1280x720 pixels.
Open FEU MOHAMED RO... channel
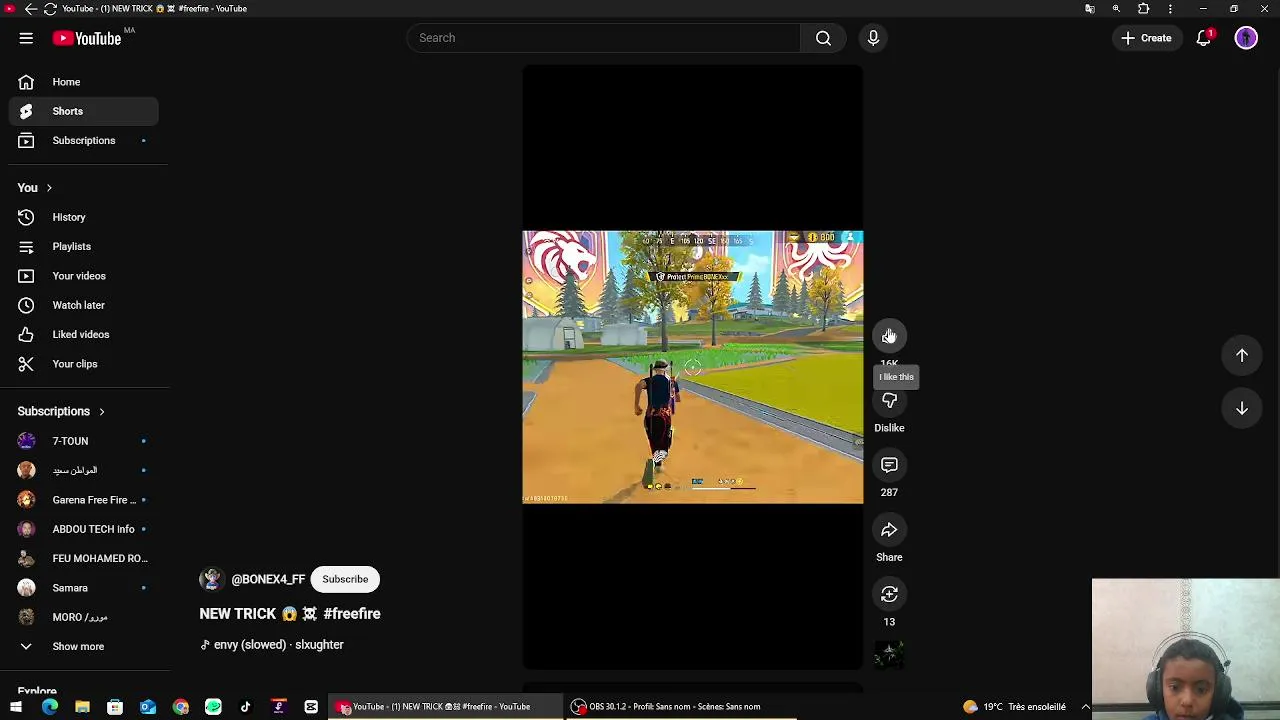tap(84, 558)
